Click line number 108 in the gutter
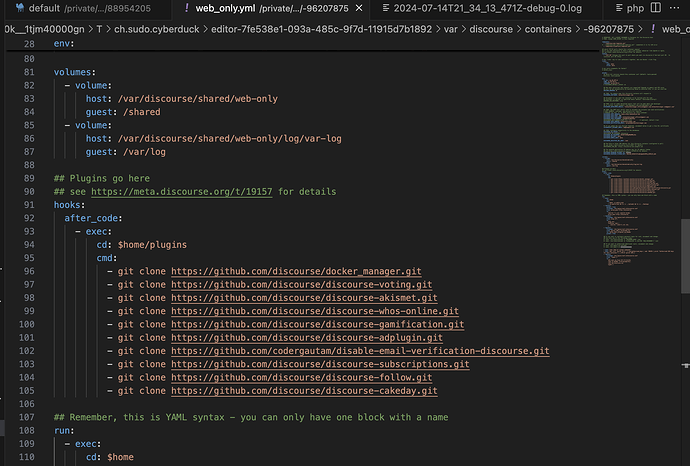 point(26,430)
